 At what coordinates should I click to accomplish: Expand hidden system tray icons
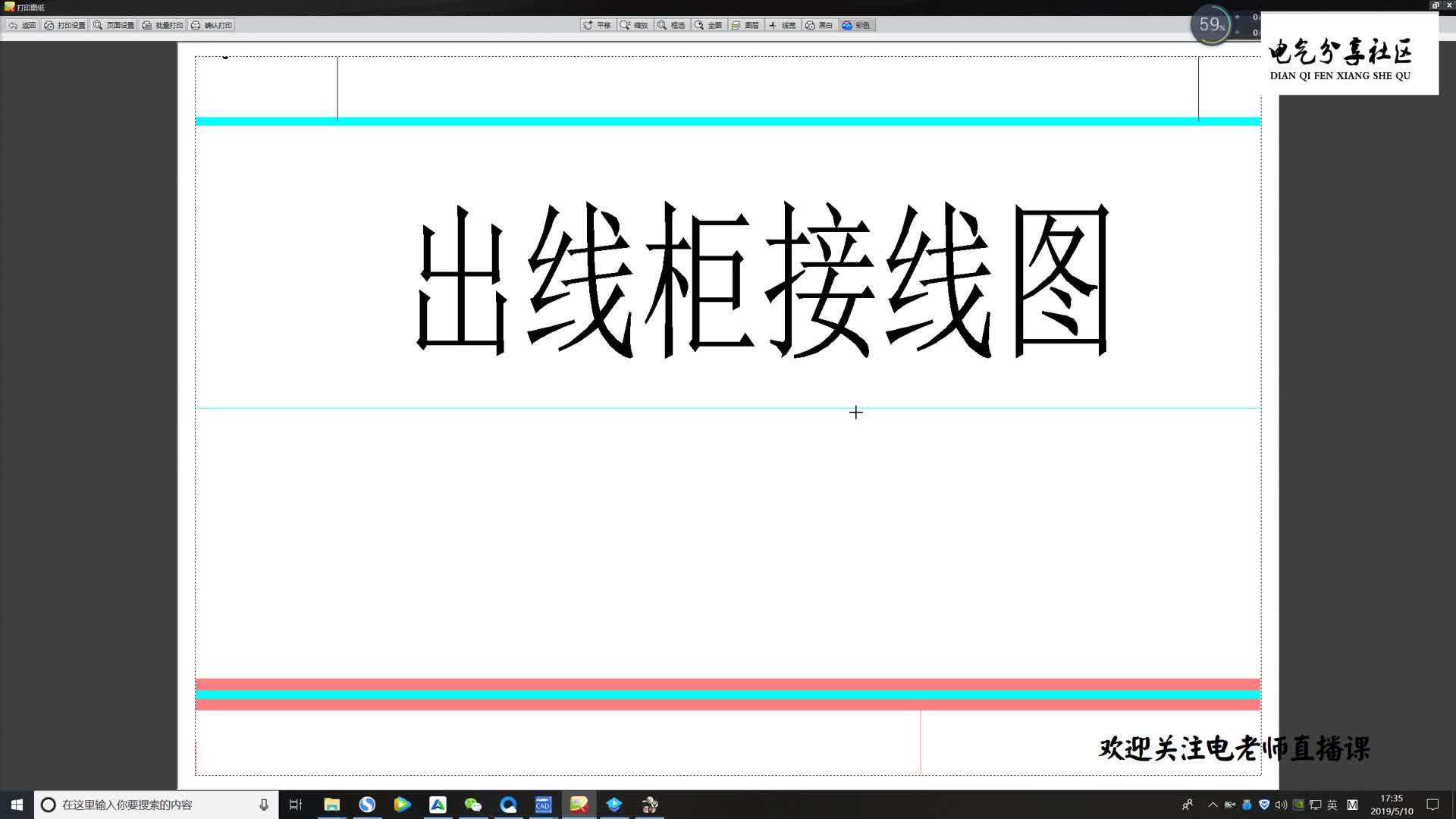1213,805
